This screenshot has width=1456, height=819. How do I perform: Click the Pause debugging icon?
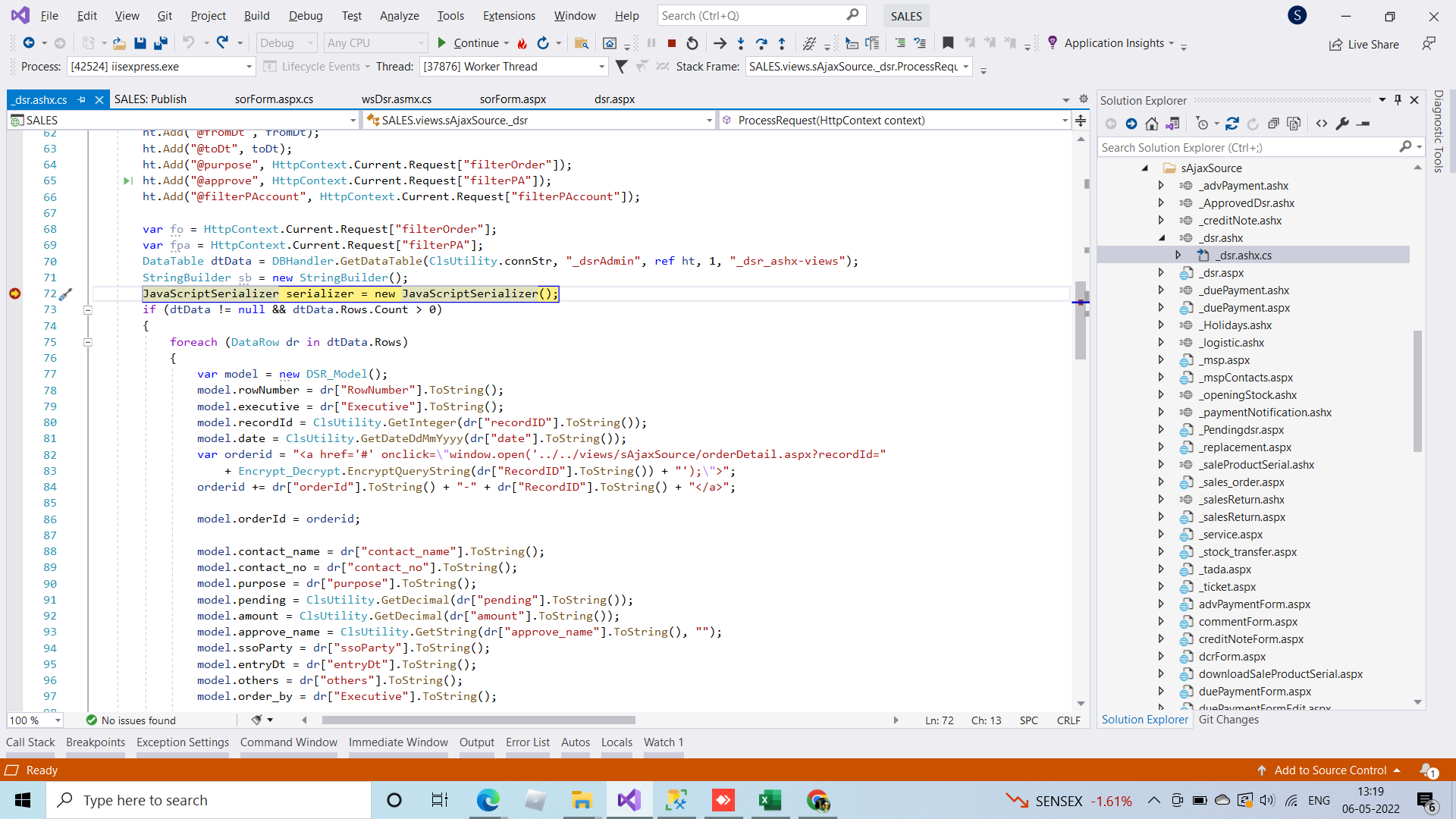(x=651, y=43)
